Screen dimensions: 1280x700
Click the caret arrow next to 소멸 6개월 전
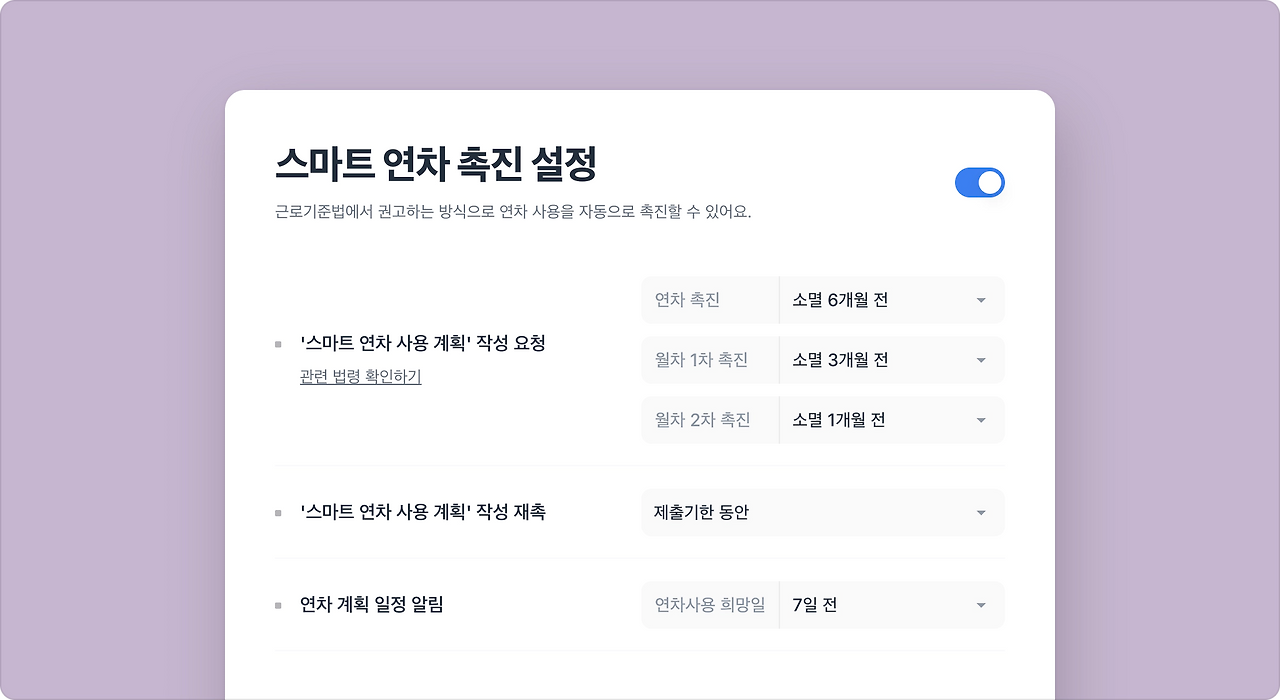(981, 300)
